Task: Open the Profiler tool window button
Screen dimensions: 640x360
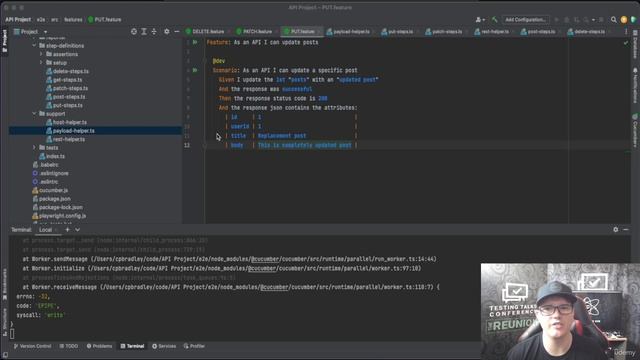Action: [194, 346]
